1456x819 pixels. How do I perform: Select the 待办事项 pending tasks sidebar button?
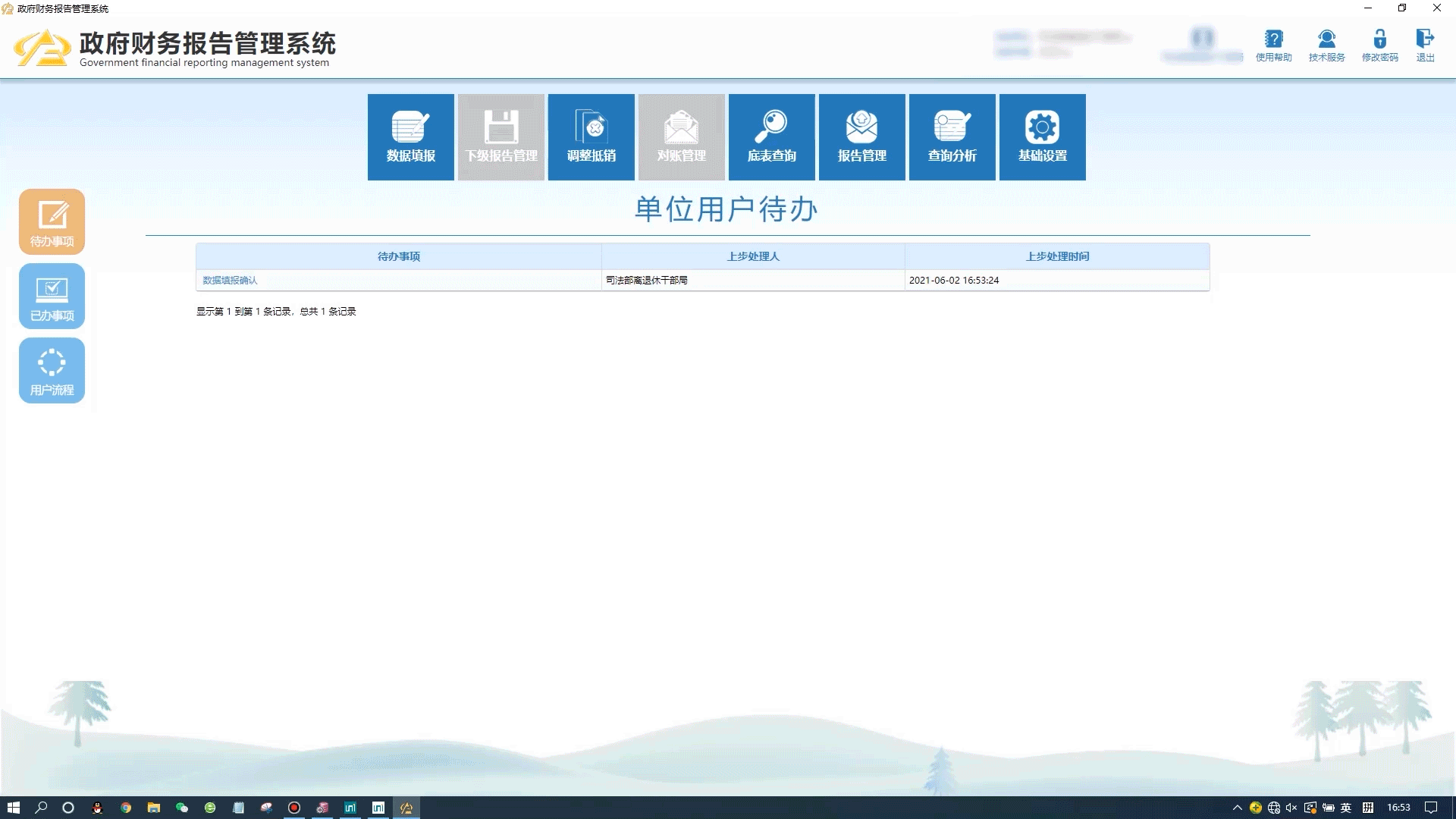(52, 221)
